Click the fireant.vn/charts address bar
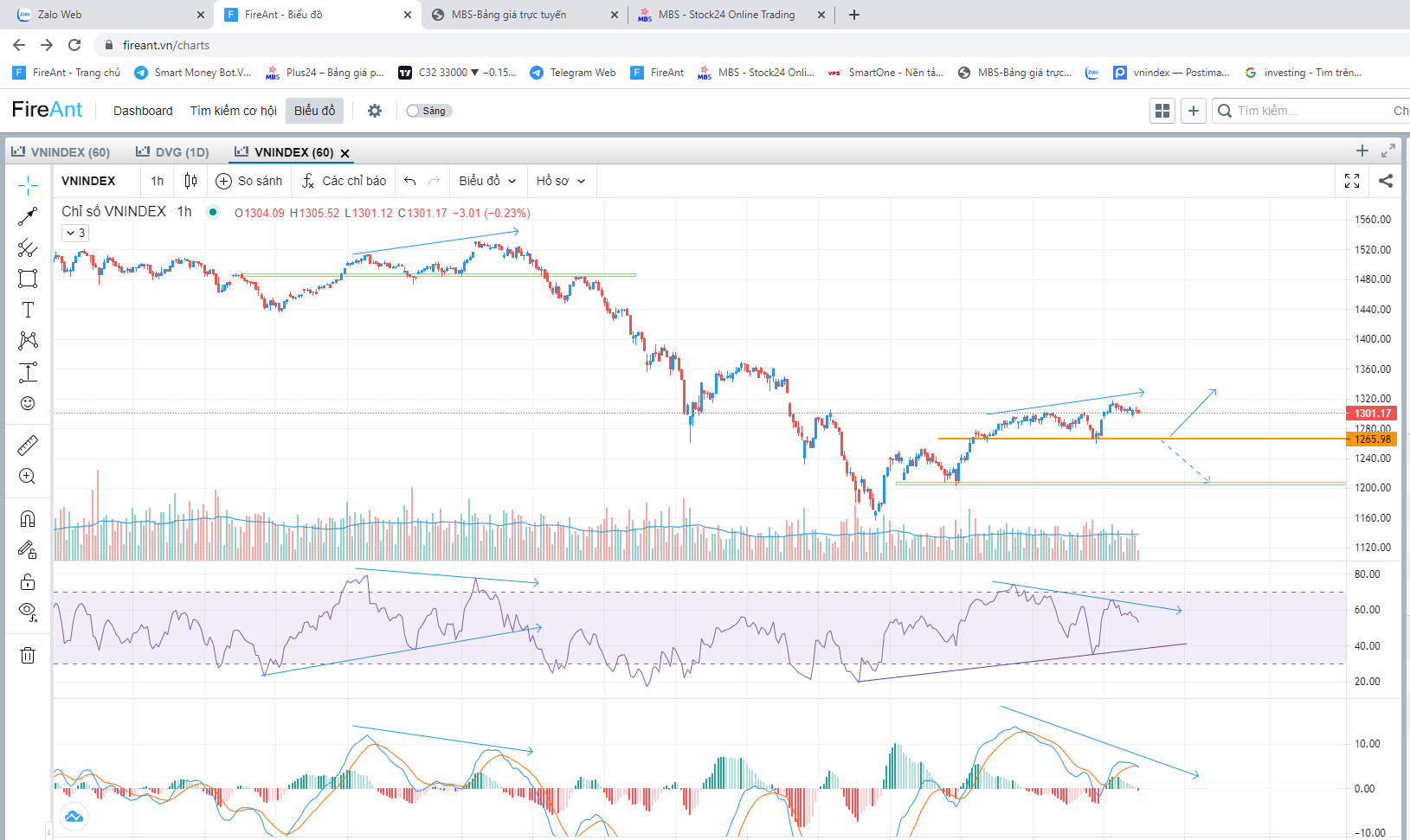This screenshot has width=1410, height=840. point(166,45)
